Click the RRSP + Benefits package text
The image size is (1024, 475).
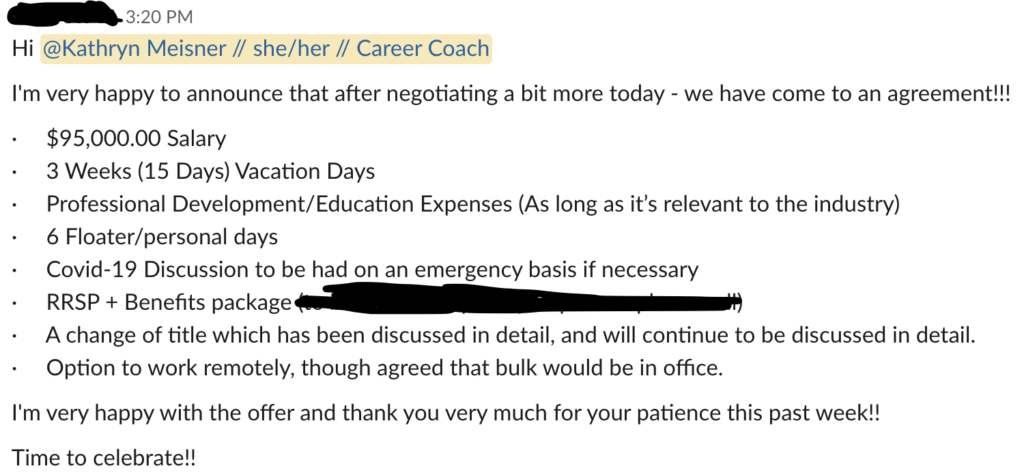pyautogui.click(x=169, y=302)
